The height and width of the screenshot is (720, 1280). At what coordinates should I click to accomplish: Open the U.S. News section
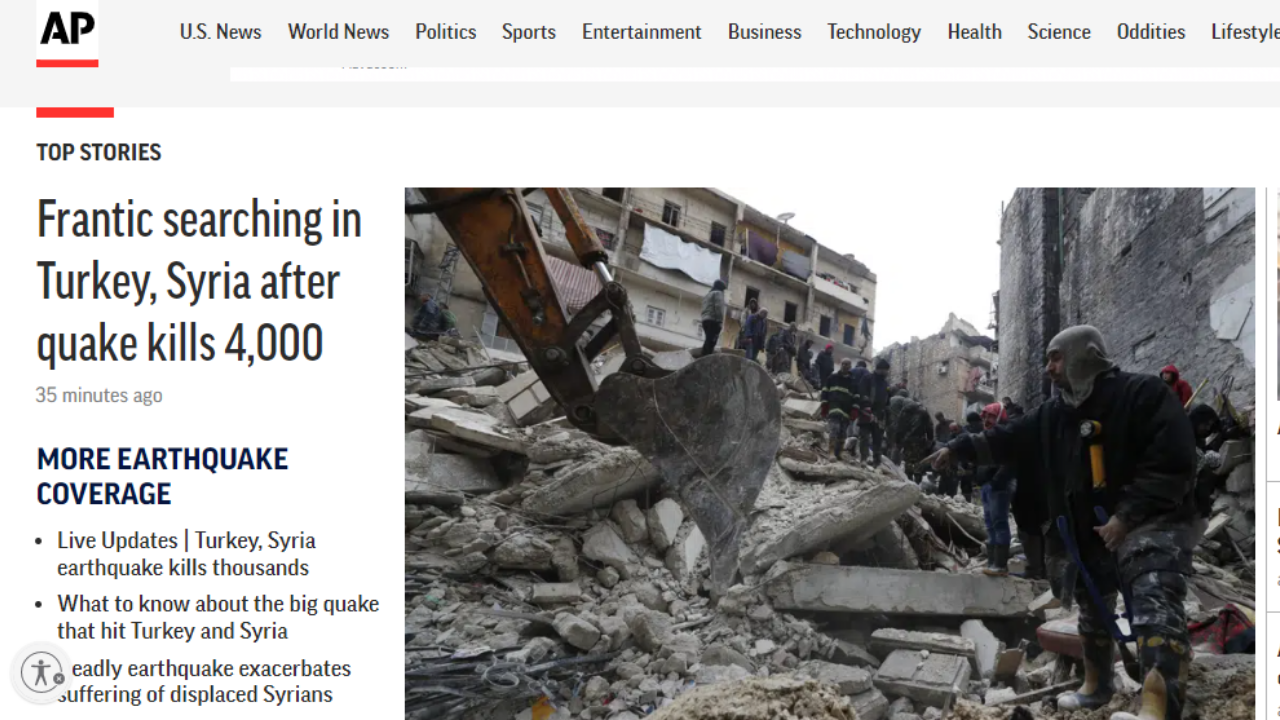pos(220,32)
